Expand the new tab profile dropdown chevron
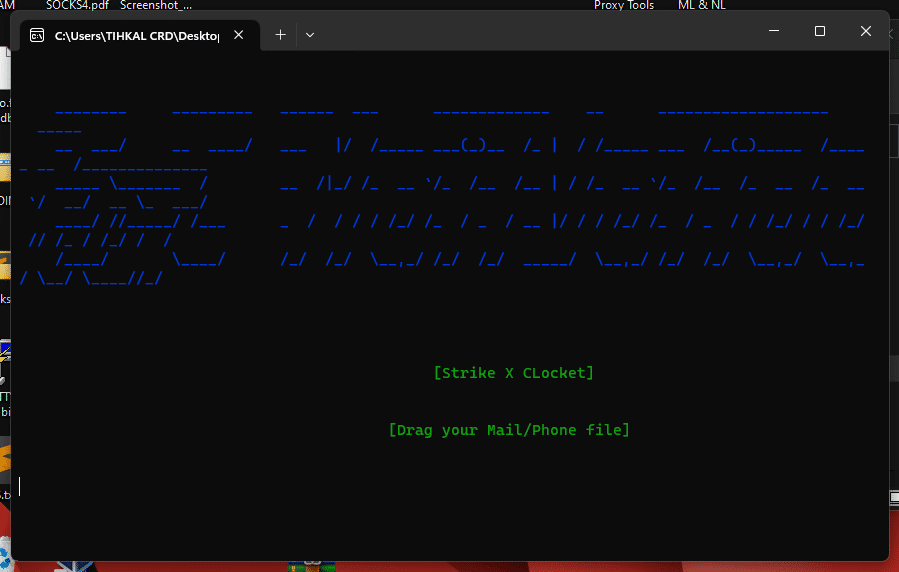 pyautogui.click(x=310, y=35)
